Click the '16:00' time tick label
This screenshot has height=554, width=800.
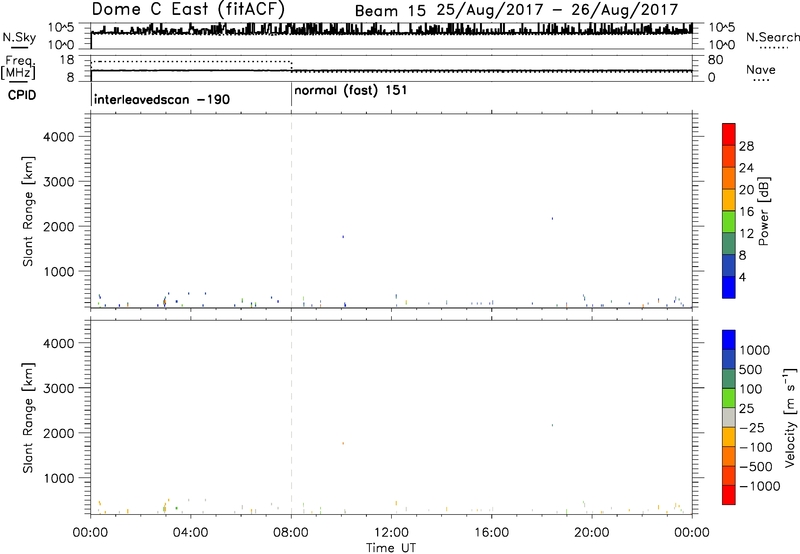pyautogui.click(x=491, y=533)
